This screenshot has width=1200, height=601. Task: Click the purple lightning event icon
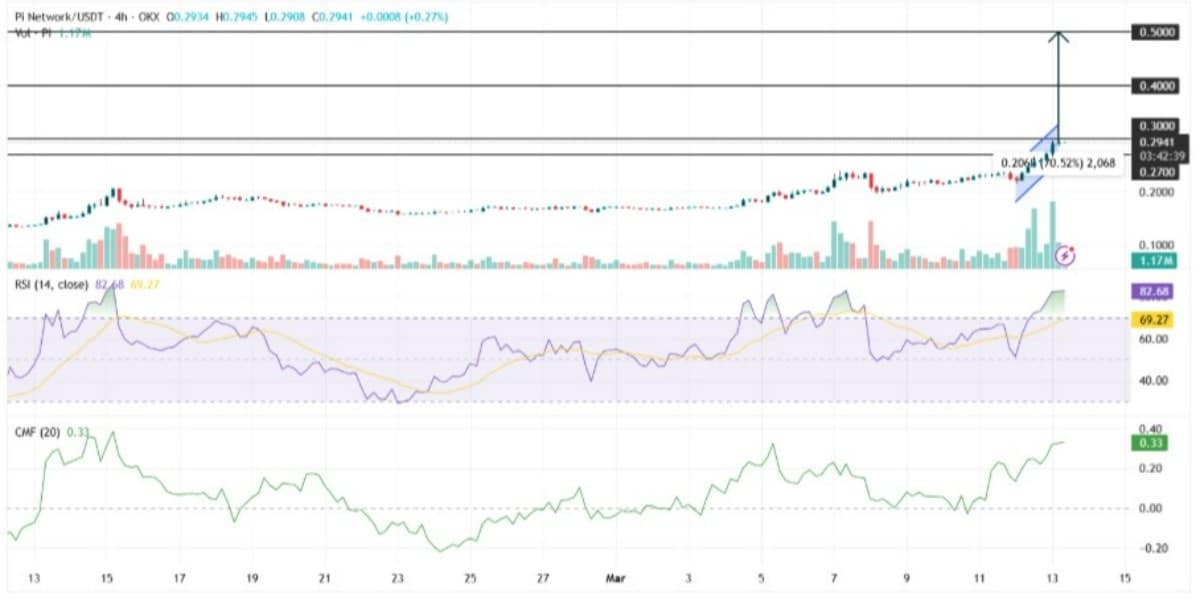coord(1066,256)
